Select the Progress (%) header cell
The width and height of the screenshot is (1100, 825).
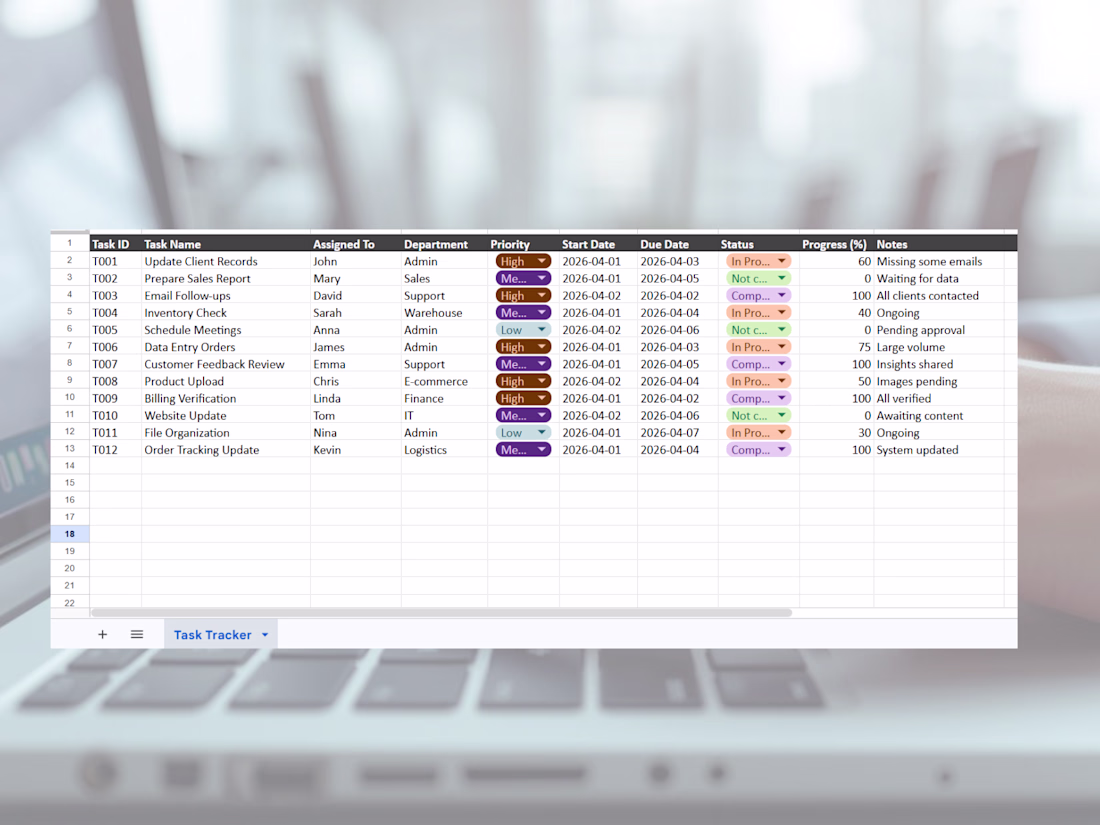[x=837, y=243]
